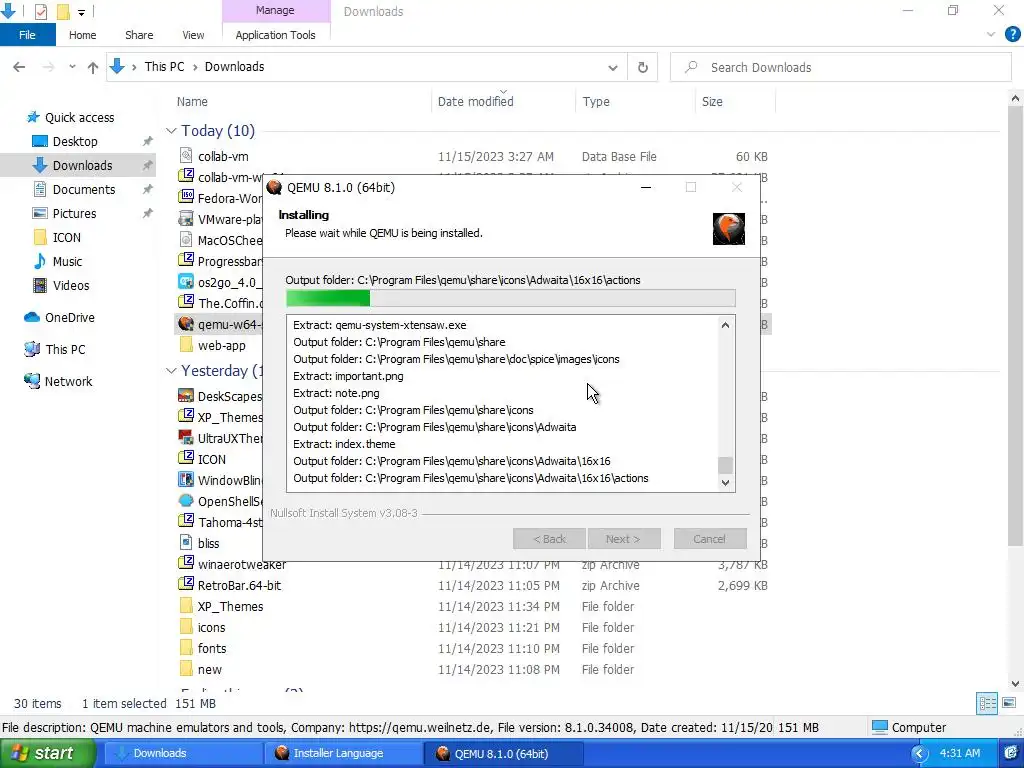Open the address bar history dropdown
Screen dimensions: 1024x768
pos(613,67)
